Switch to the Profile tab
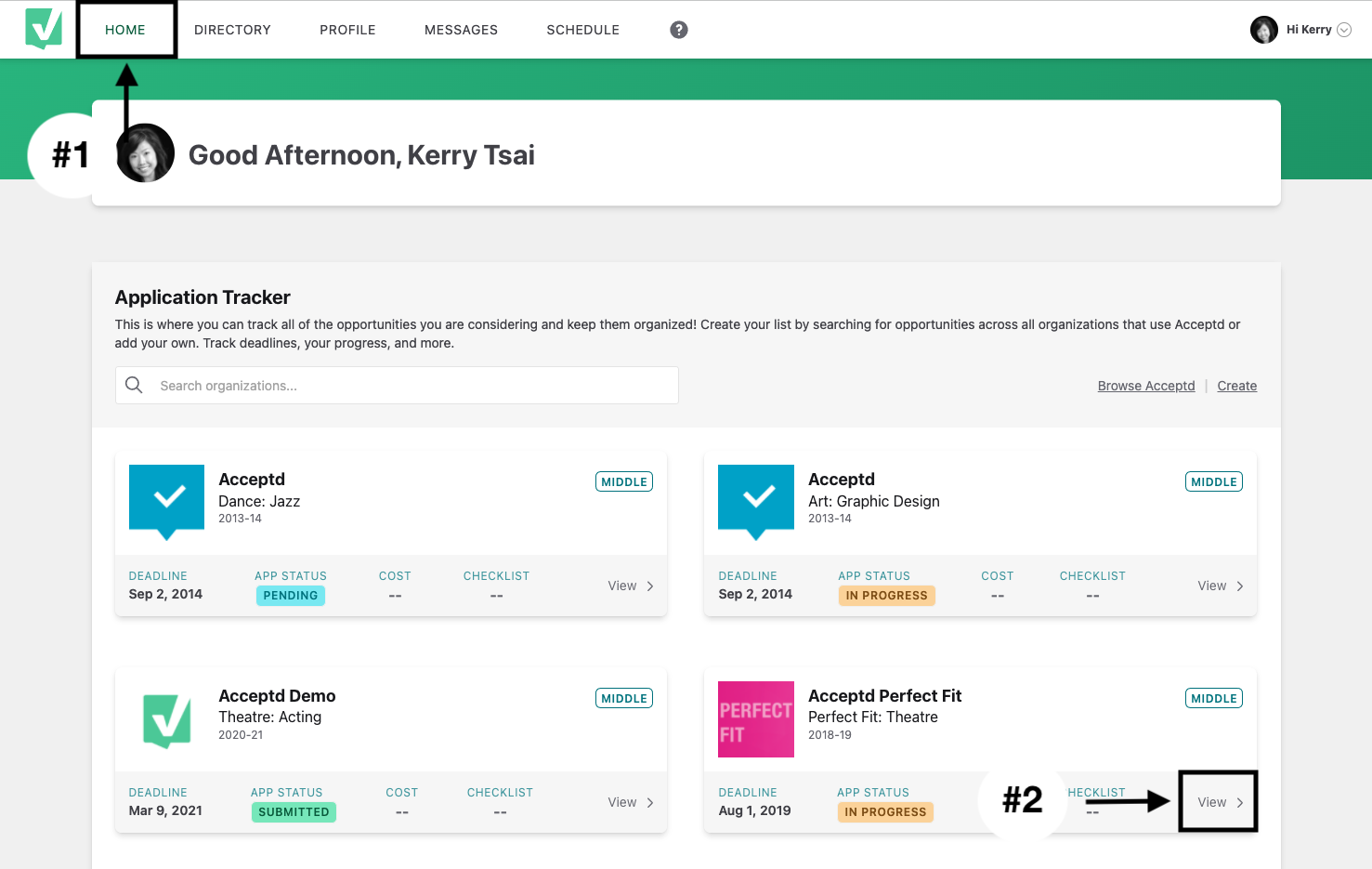The width and height of the screenshot is (1372, 869). click(347, 30)
